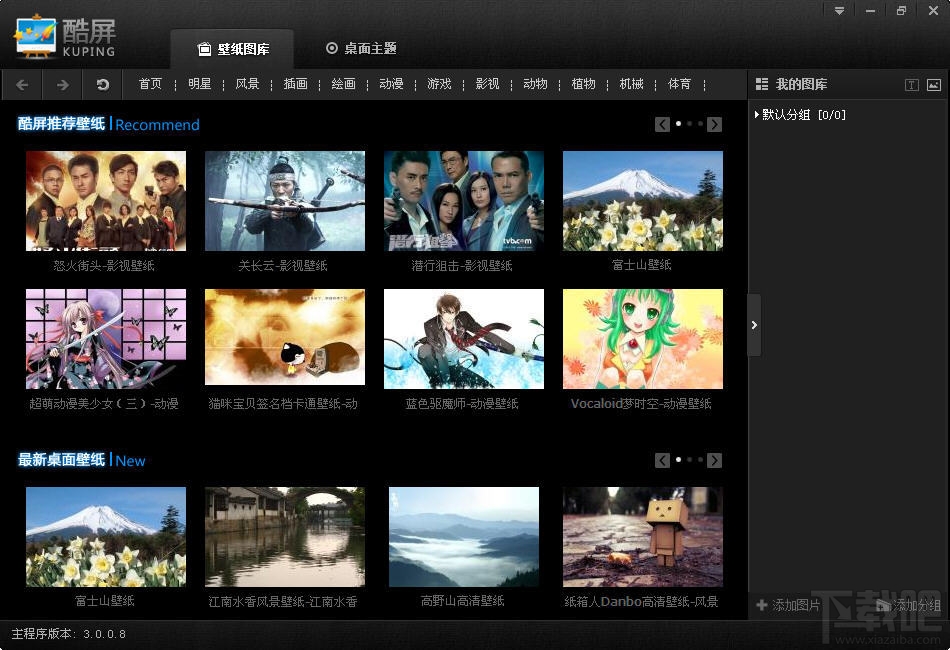Open the 潜行狙击 wallpaper thumbnail
The image size is (950, 650).
coord(464,201)
